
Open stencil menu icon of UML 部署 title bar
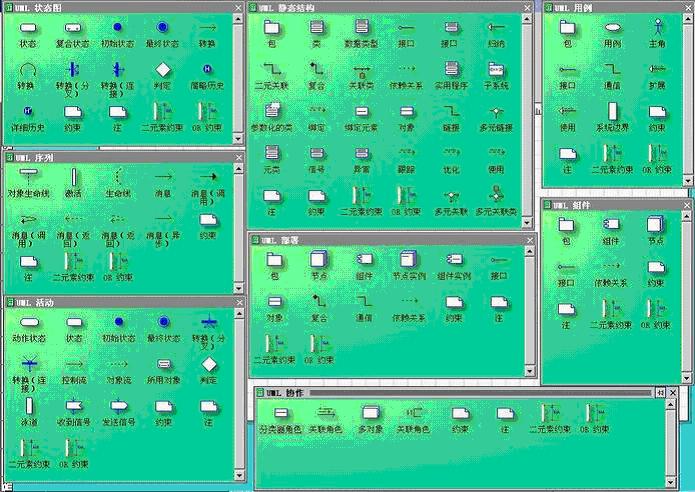[x=256, y=240]
